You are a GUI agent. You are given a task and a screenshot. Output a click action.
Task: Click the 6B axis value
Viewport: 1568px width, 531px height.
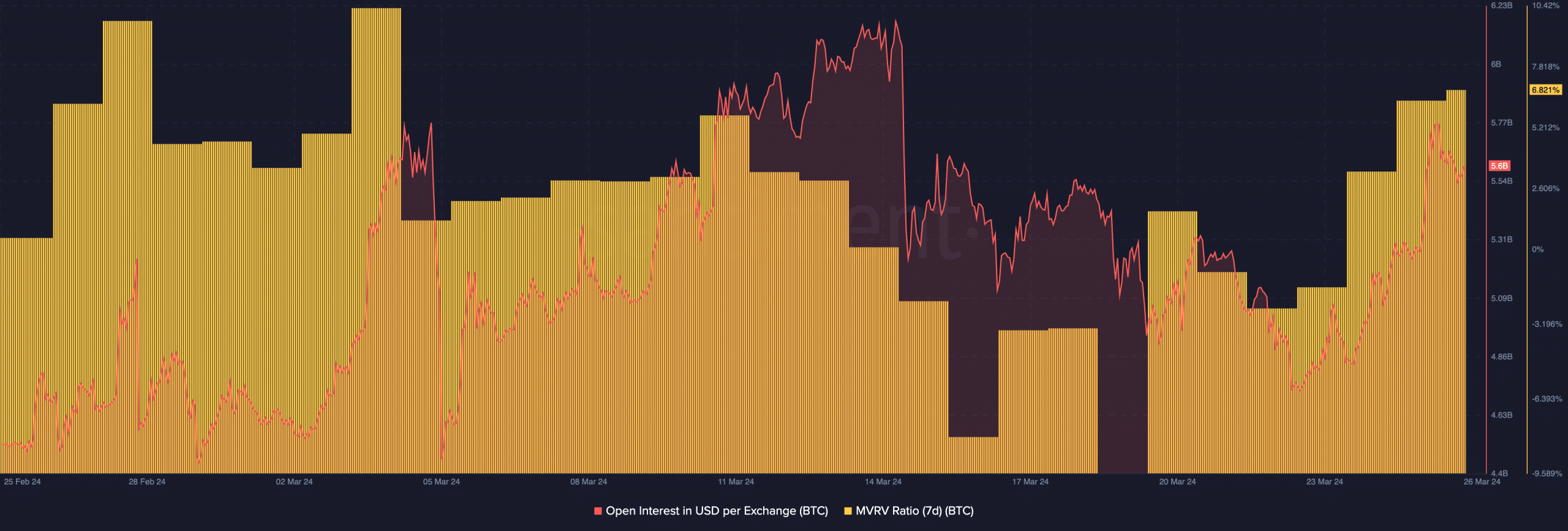coord(1496,64)
